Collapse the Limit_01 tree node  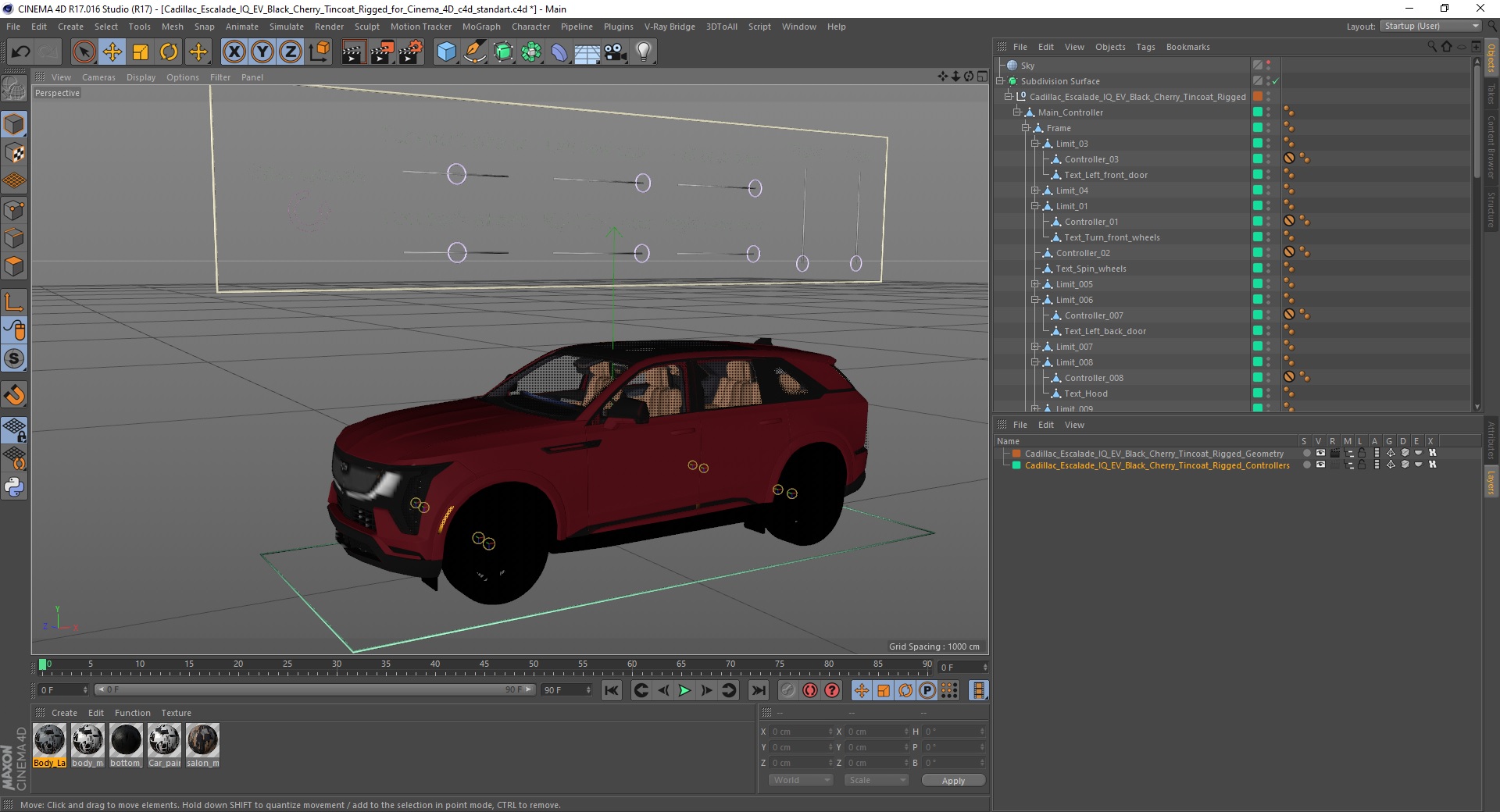[x=1034, y=206]
